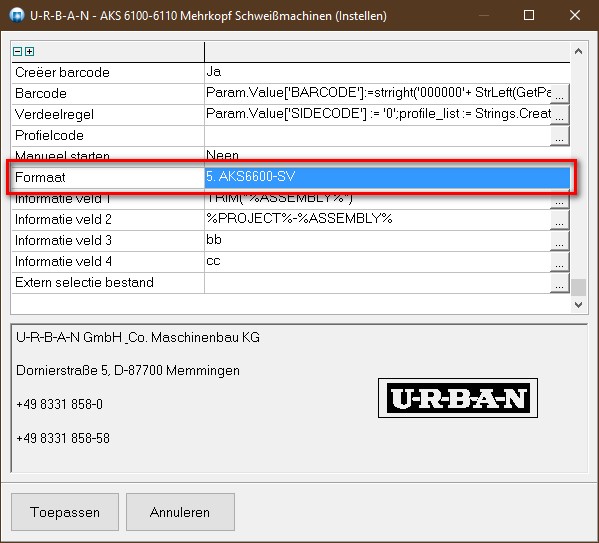Select the Informatie veld 3 label
Viewport: 599px width, 543px height.
tap(63, 241)
